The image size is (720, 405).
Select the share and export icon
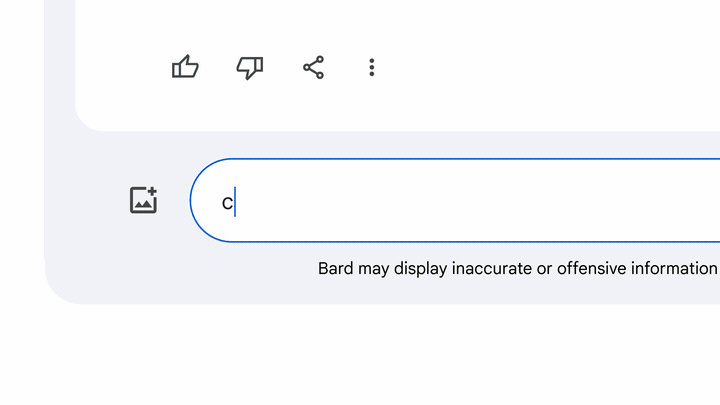314,68
